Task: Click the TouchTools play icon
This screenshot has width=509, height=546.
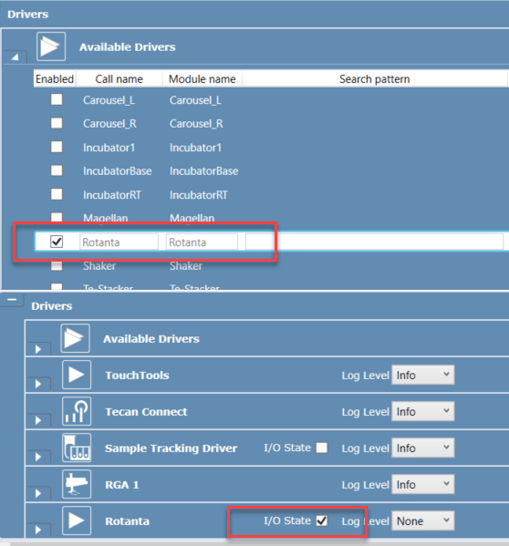Action: click(x=77, y=375)
